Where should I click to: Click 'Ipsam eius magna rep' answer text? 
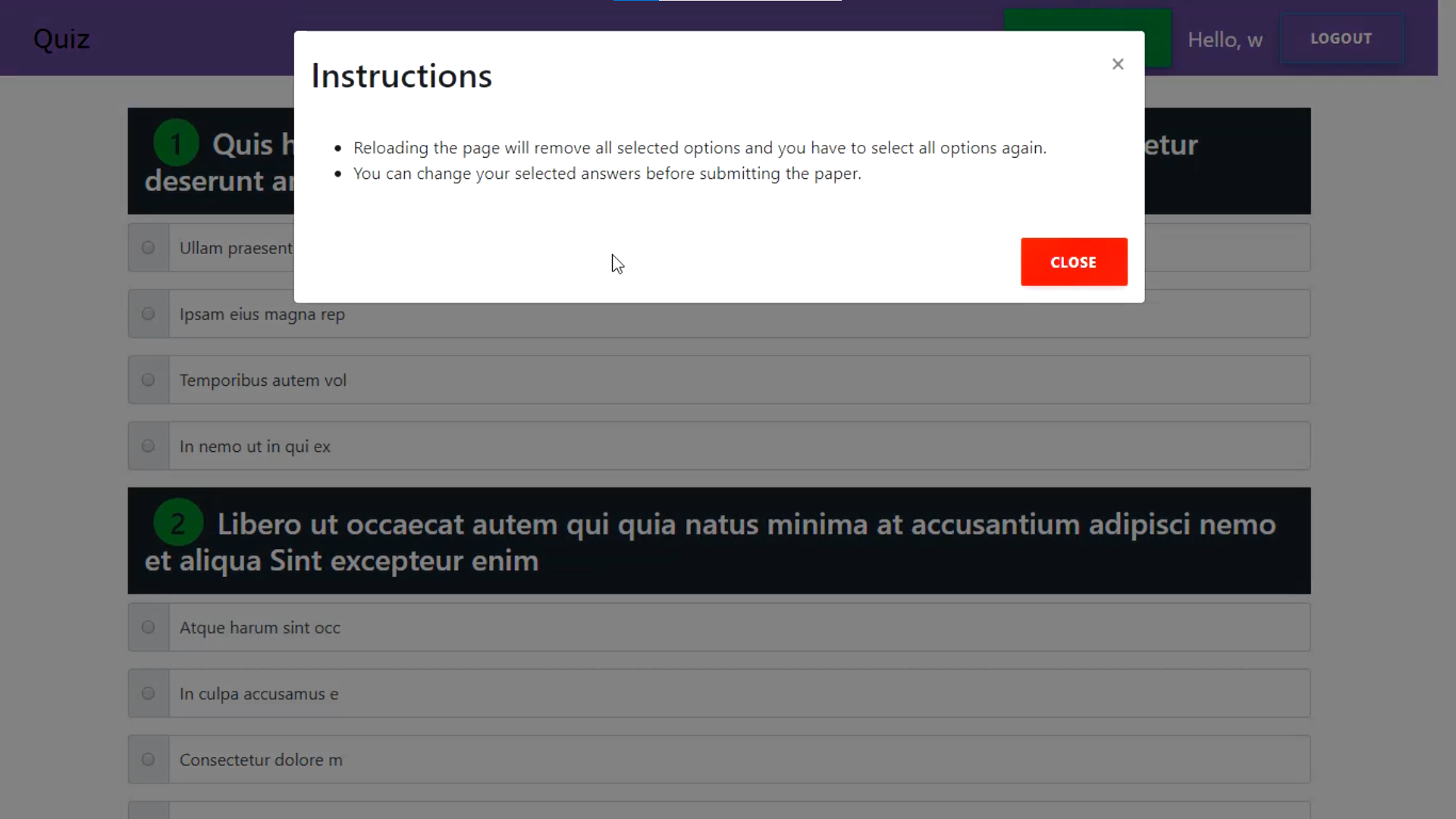pyautogui.click(x=262, y=314)
